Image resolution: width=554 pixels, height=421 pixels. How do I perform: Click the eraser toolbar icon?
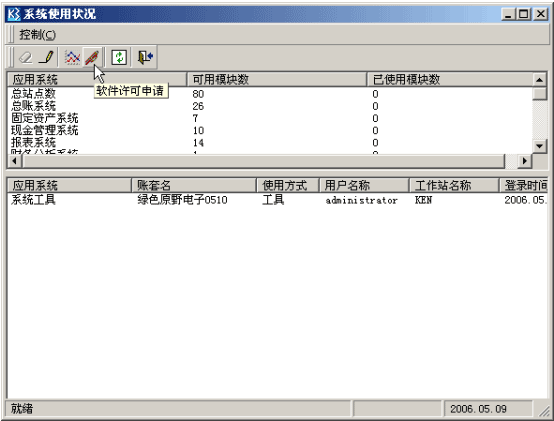25,57
